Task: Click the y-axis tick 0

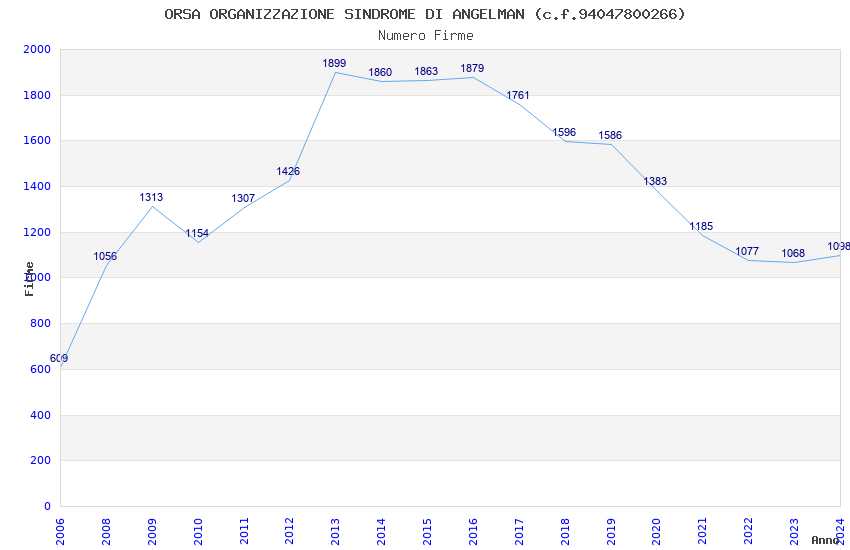Action: 47,506
